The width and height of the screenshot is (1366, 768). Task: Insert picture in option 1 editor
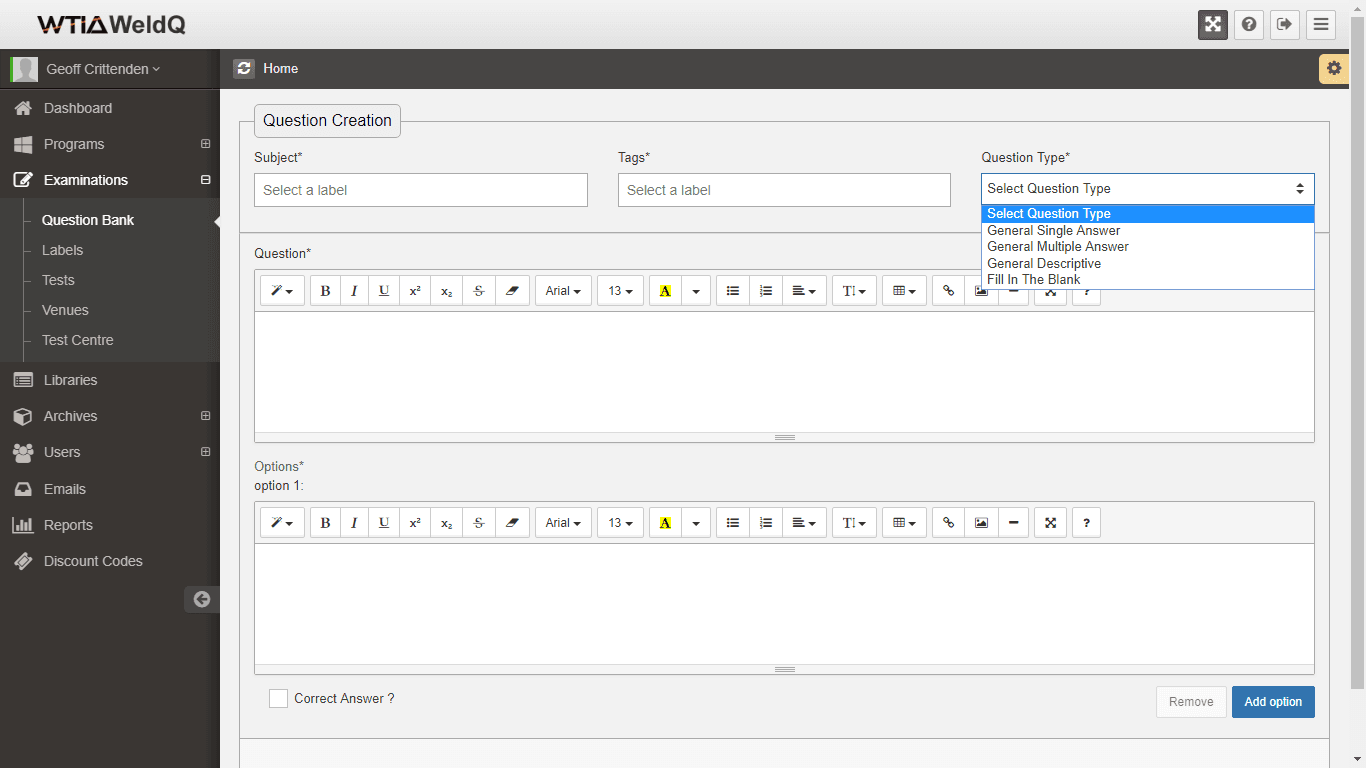pos(981,523)
